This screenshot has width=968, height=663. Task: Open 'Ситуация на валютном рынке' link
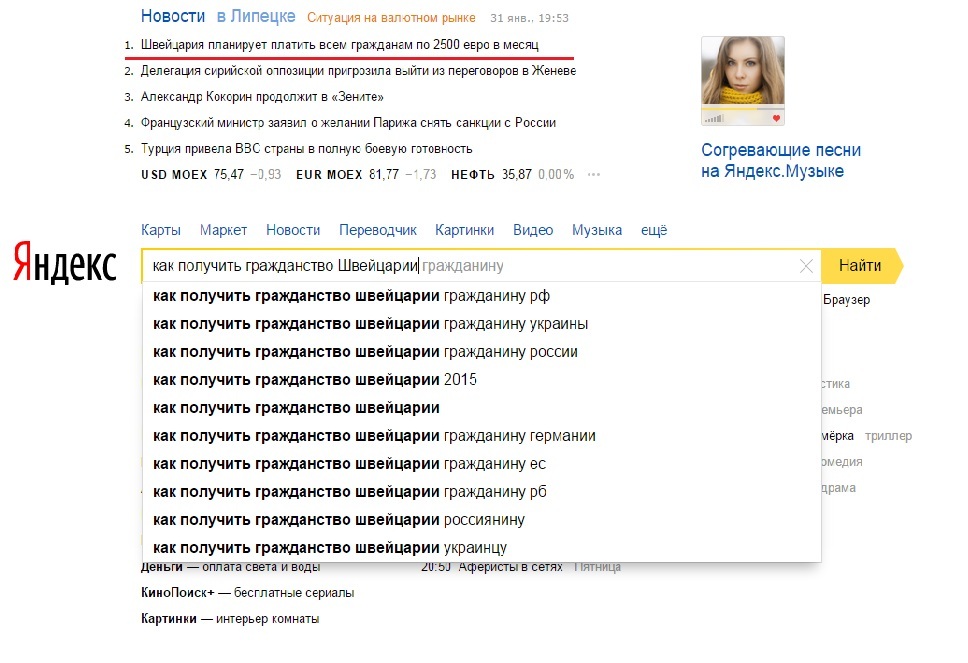(391, 18)
